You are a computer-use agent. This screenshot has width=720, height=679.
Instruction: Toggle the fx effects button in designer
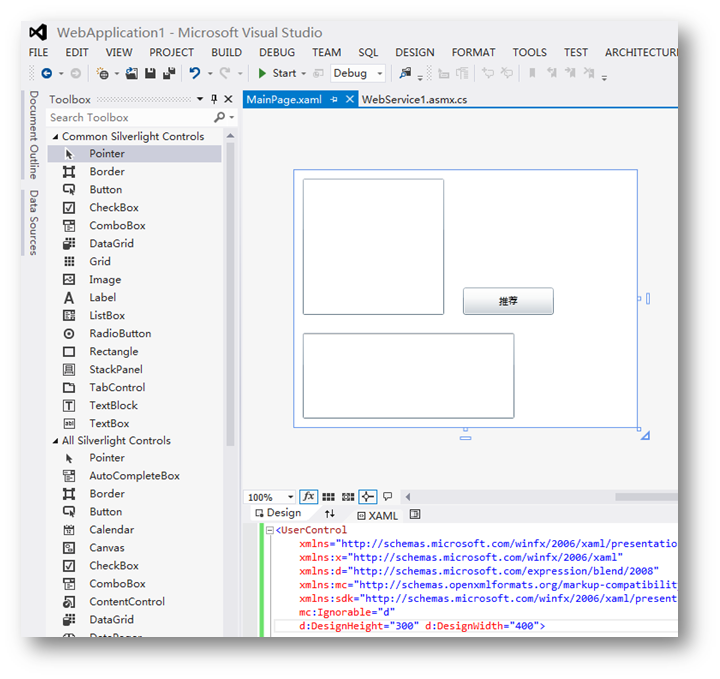tap(309, 497)
